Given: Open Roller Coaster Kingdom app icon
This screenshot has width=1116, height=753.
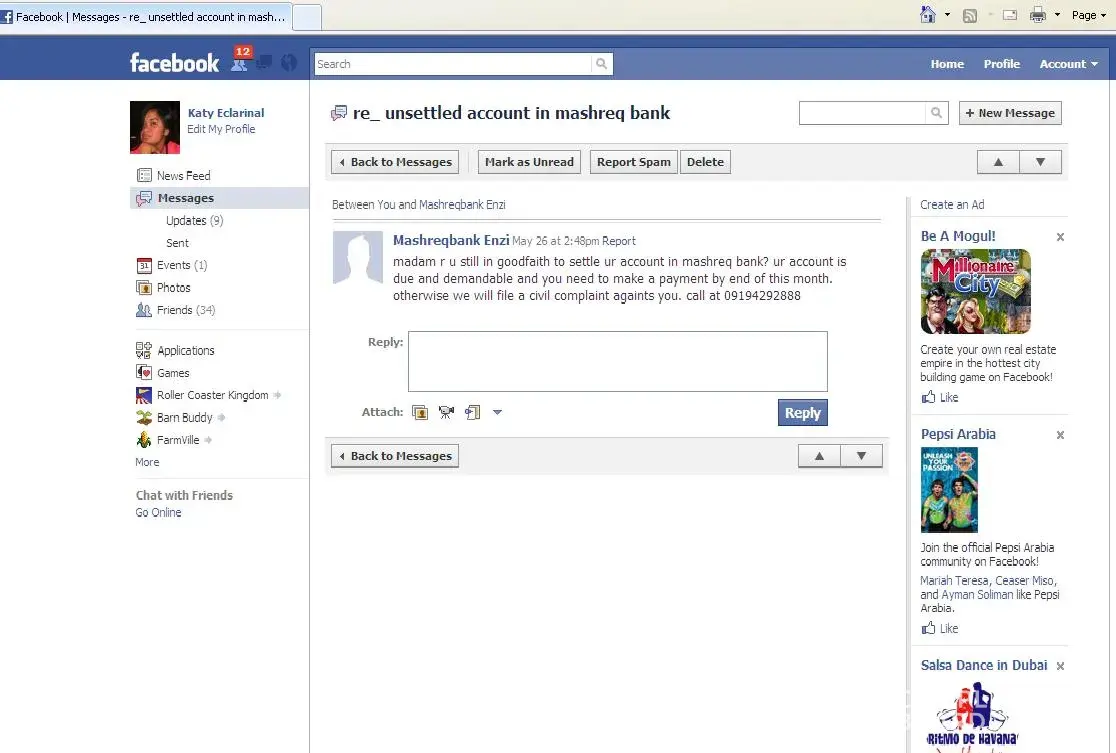Looking at the screenshot, I should pos(144,395).
